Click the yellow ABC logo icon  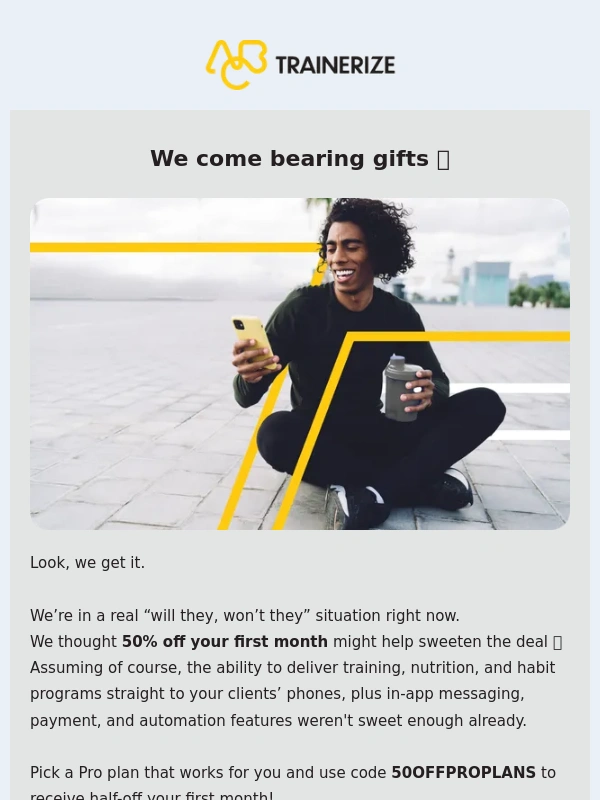236,65
